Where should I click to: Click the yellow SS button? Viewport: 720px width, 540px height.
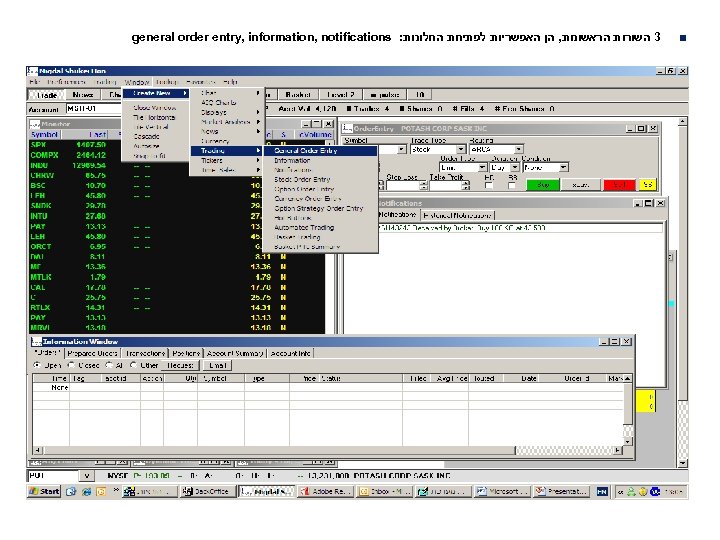pos(647,185)
